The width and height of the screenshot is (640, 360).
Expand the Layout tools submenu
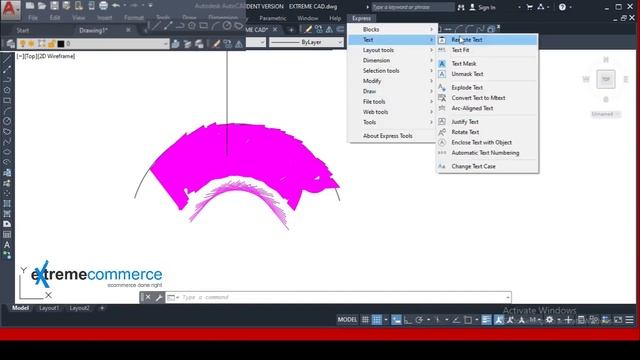392,50
